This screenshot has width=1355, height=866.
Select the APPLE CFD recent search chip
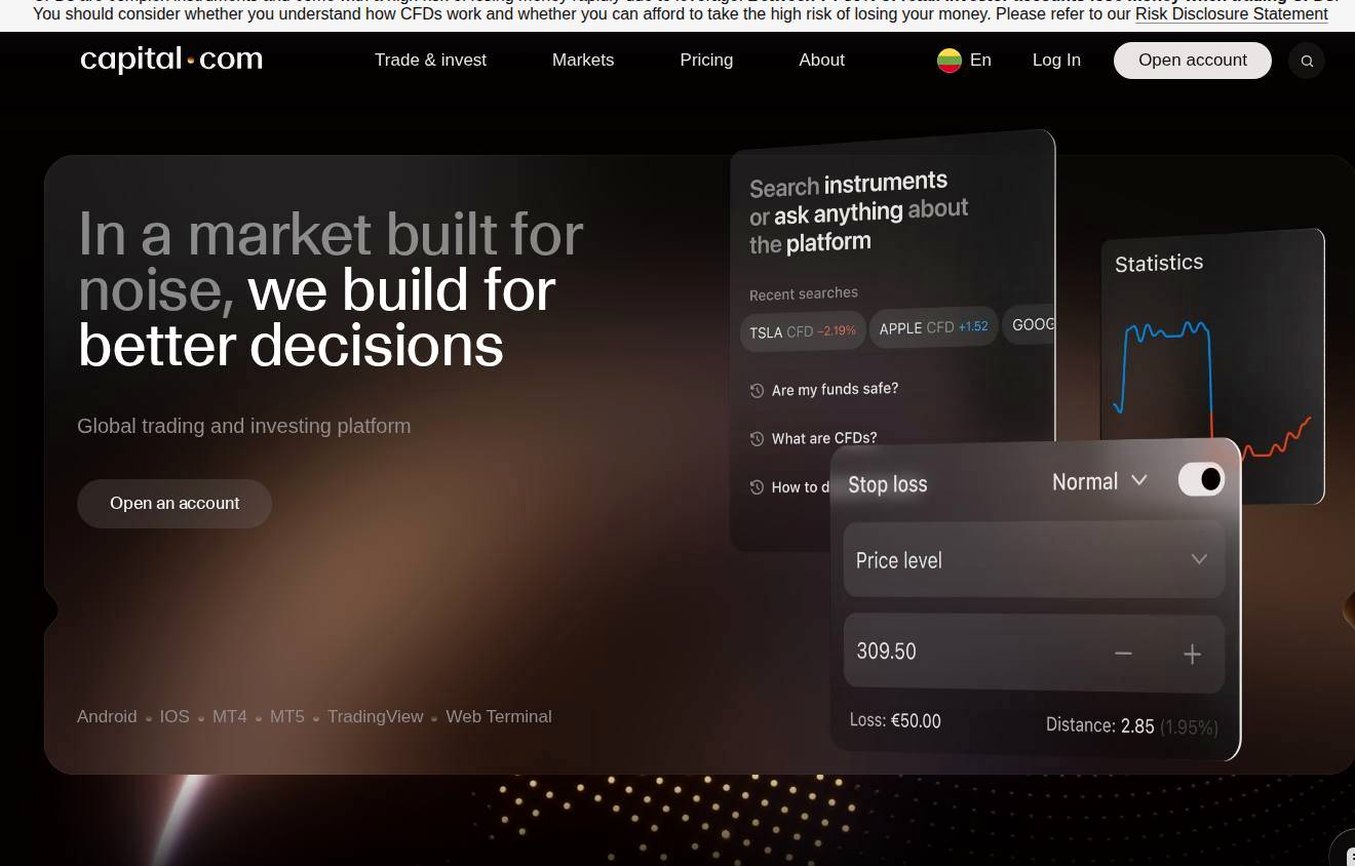click(x=933, y=327)
